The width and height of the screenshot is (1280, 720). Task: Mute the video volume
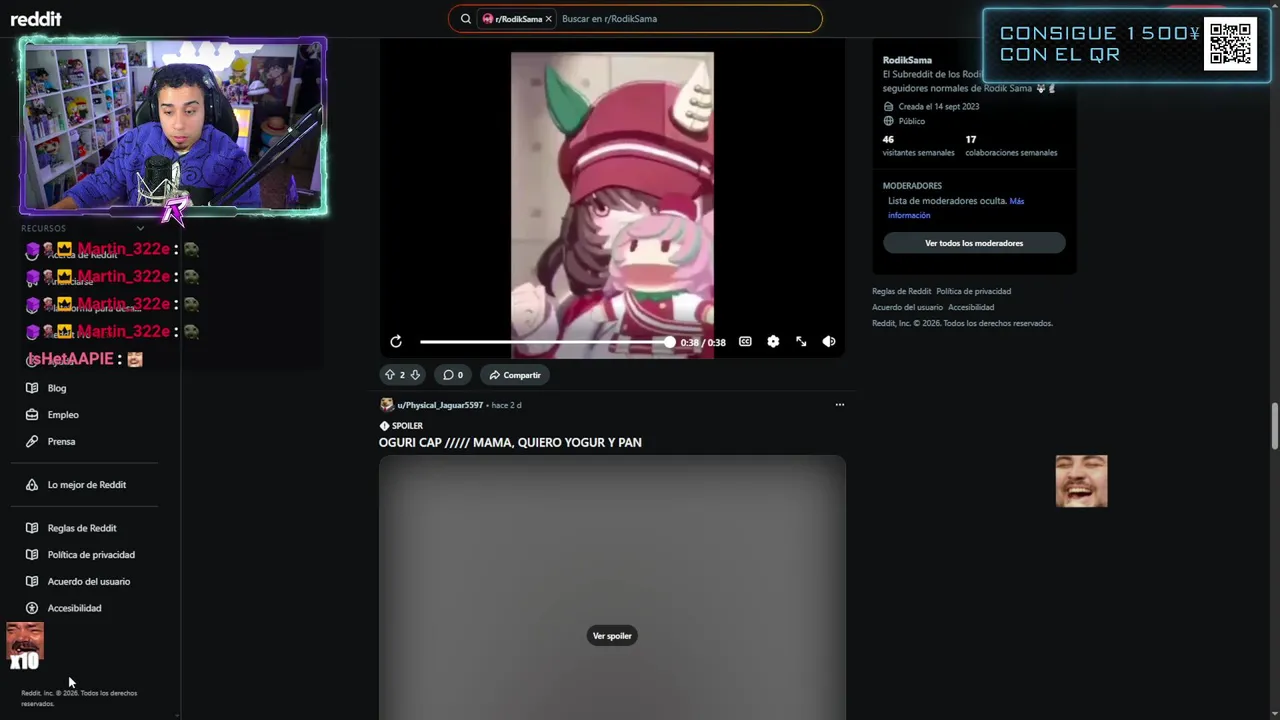[829, 342]
